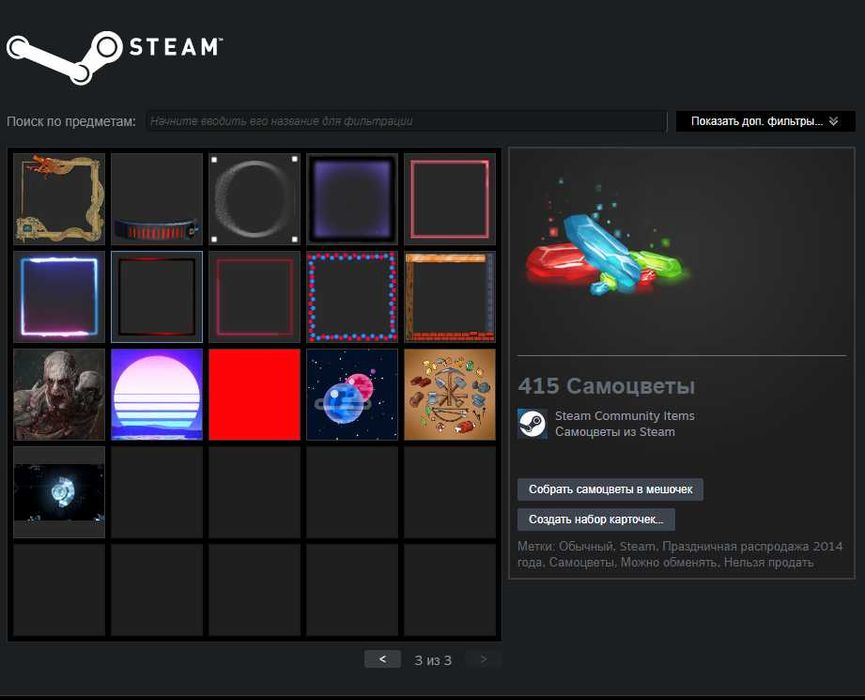
Task: Go to previous inventory page
Action: click(x=382, y=659)
